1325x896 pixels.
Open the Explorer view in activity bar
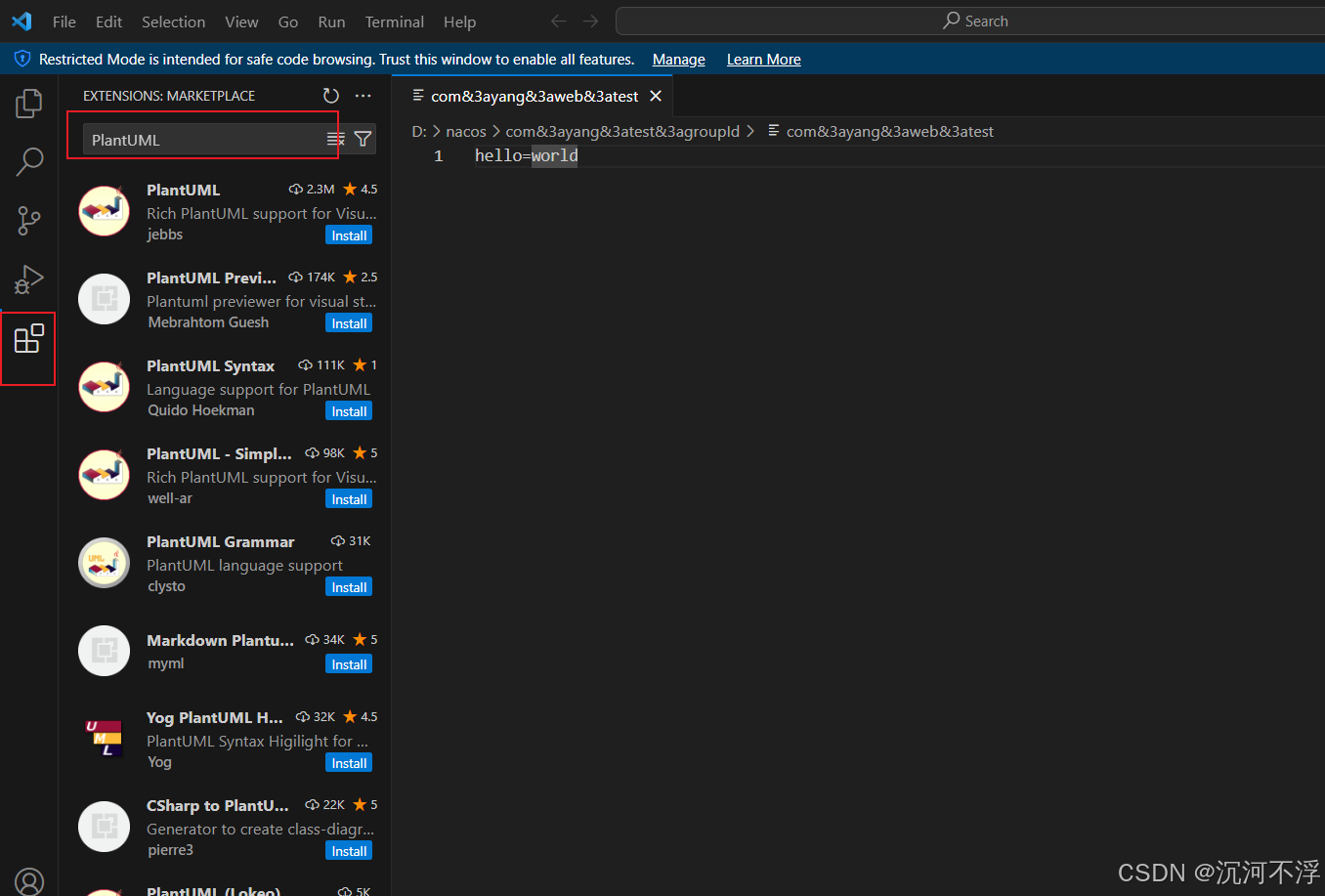(x=29, y=103)
